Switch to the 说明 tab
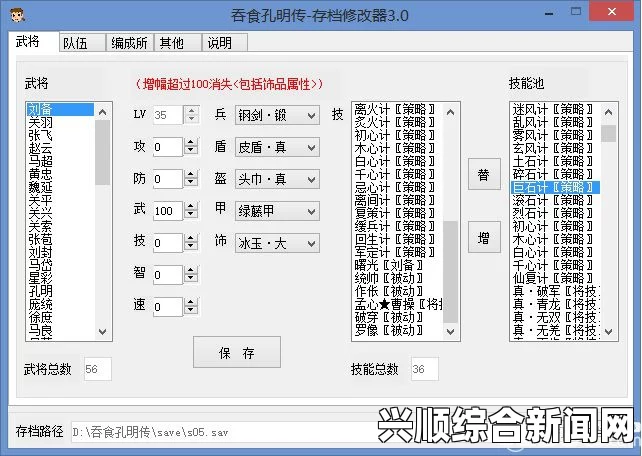This screenshot has height=456, width=642. coord(225,43)
